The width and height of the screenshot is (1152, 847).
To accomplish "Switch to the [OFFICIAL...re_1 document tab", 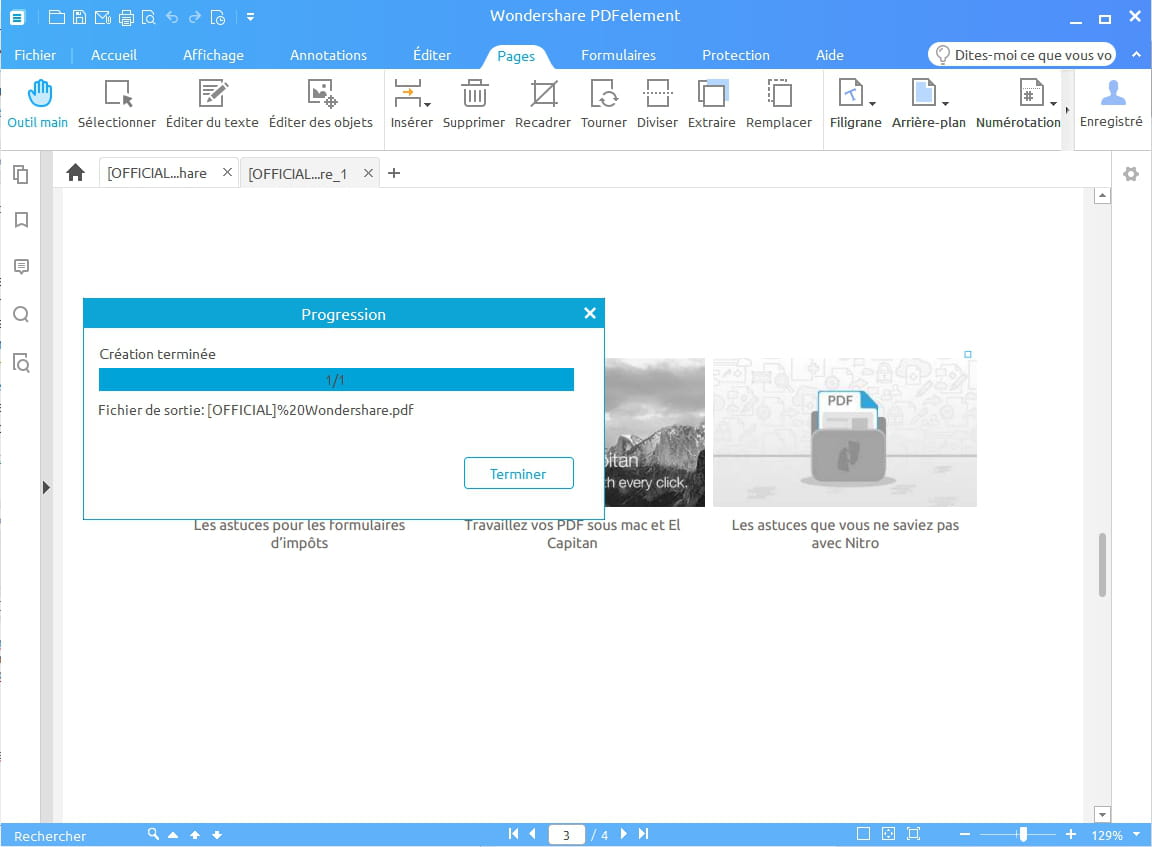I will [298, 174].
